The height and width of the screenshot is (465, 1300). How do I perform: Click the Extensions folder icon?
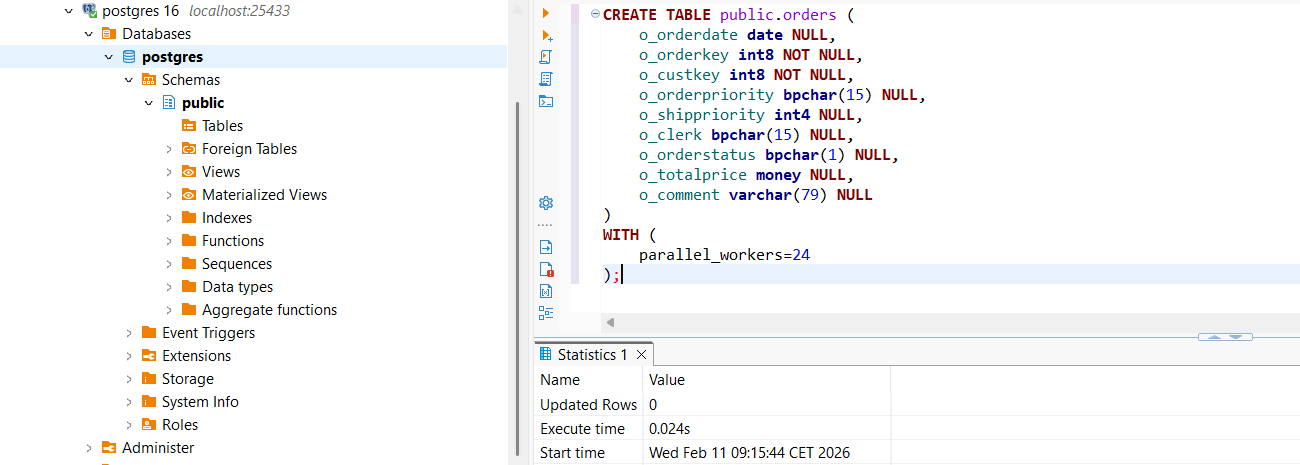(149, 356)
